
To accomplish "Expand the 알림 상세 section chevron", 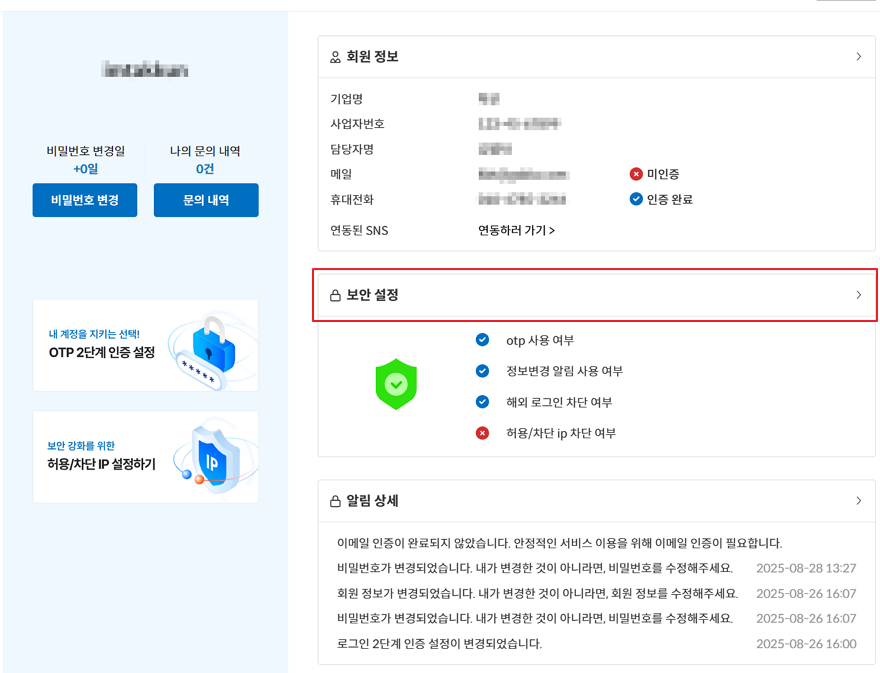I will point(858,500).
